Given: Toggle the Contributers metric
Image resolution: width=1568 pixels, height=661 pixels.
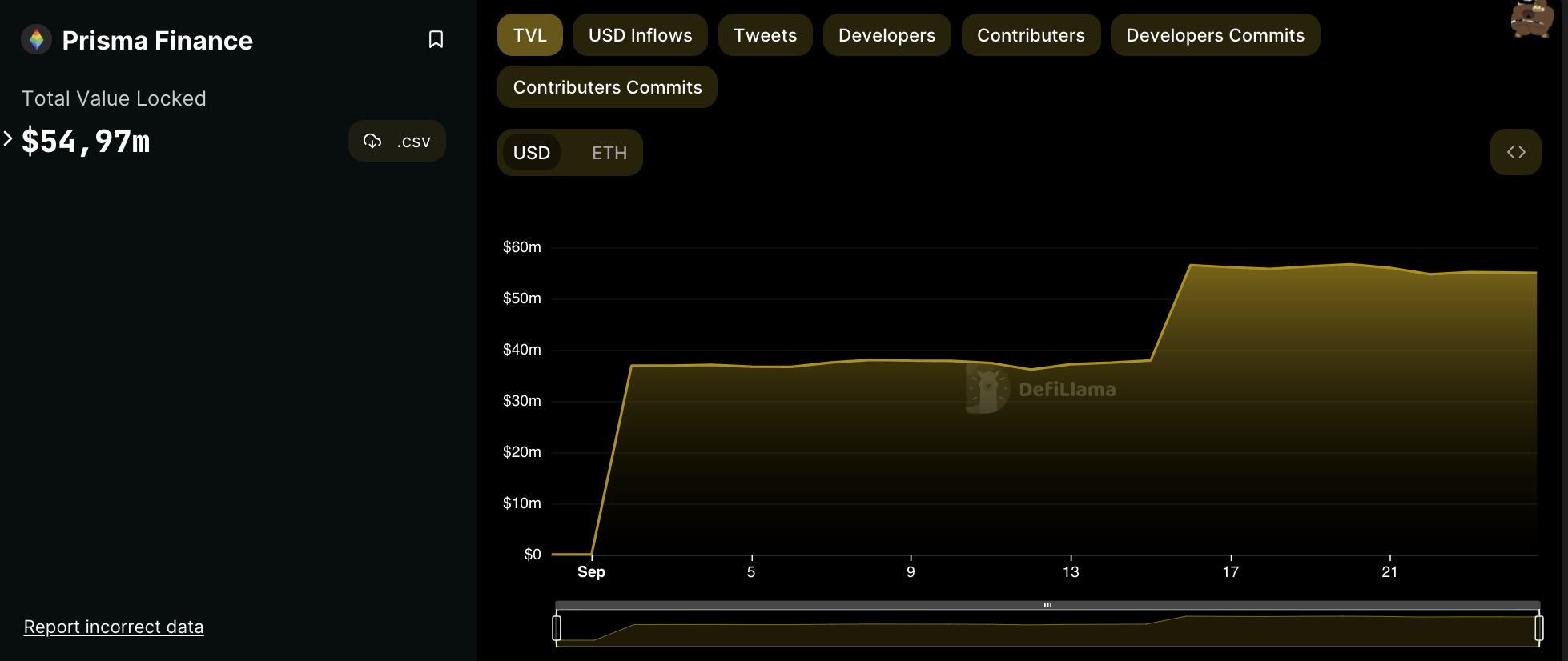Looking at the screenshot, I should point(1031,35).
